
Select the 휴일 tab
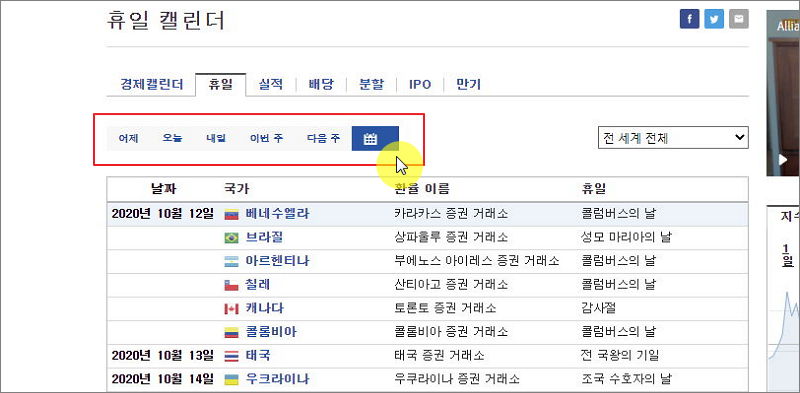pyautogui.click(x=220, y=84)
